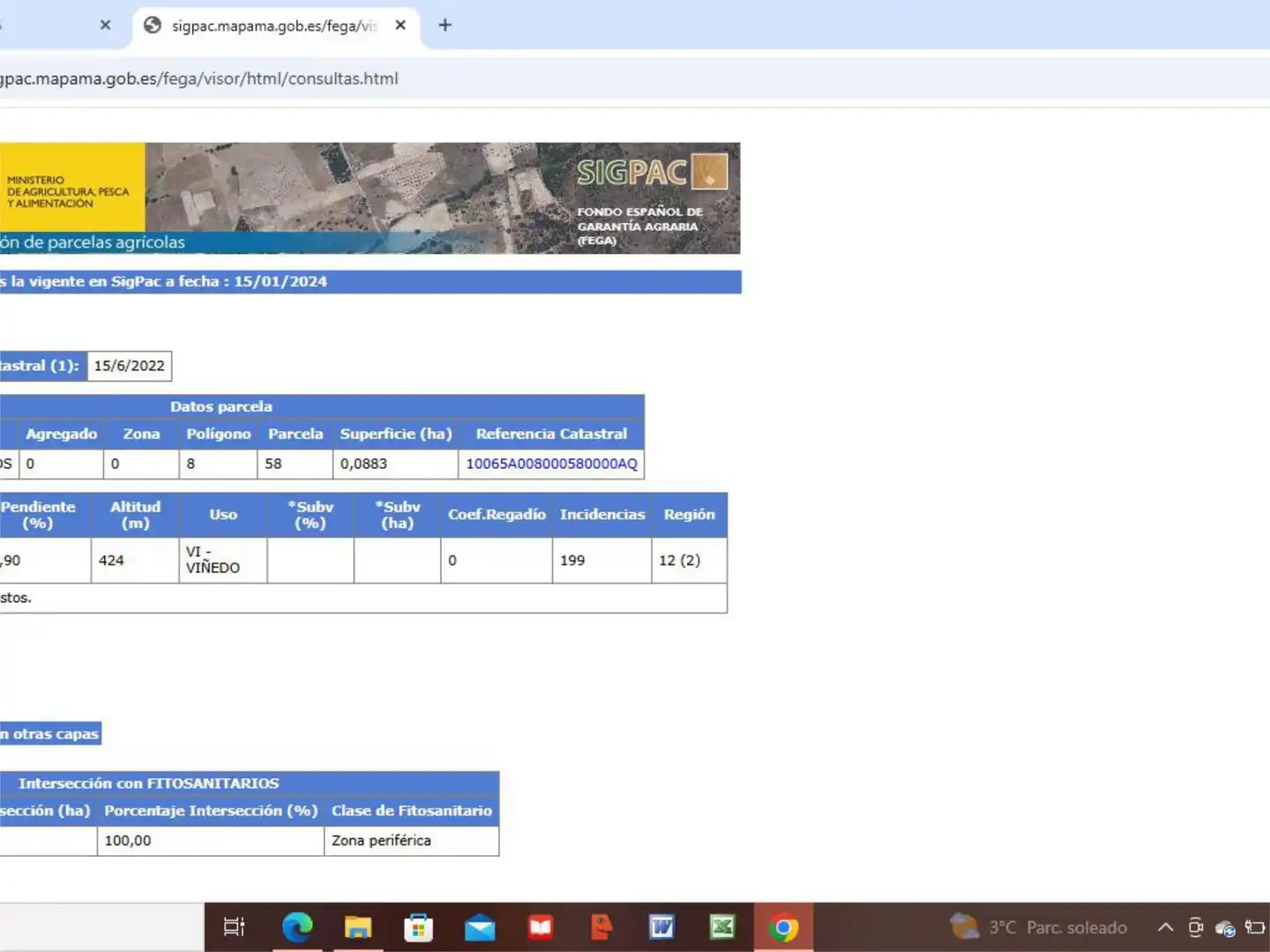This screenshot has height=952, width=1270.
Task: Click the Clase de Fitosanitario column header
Action: (412, 811)
